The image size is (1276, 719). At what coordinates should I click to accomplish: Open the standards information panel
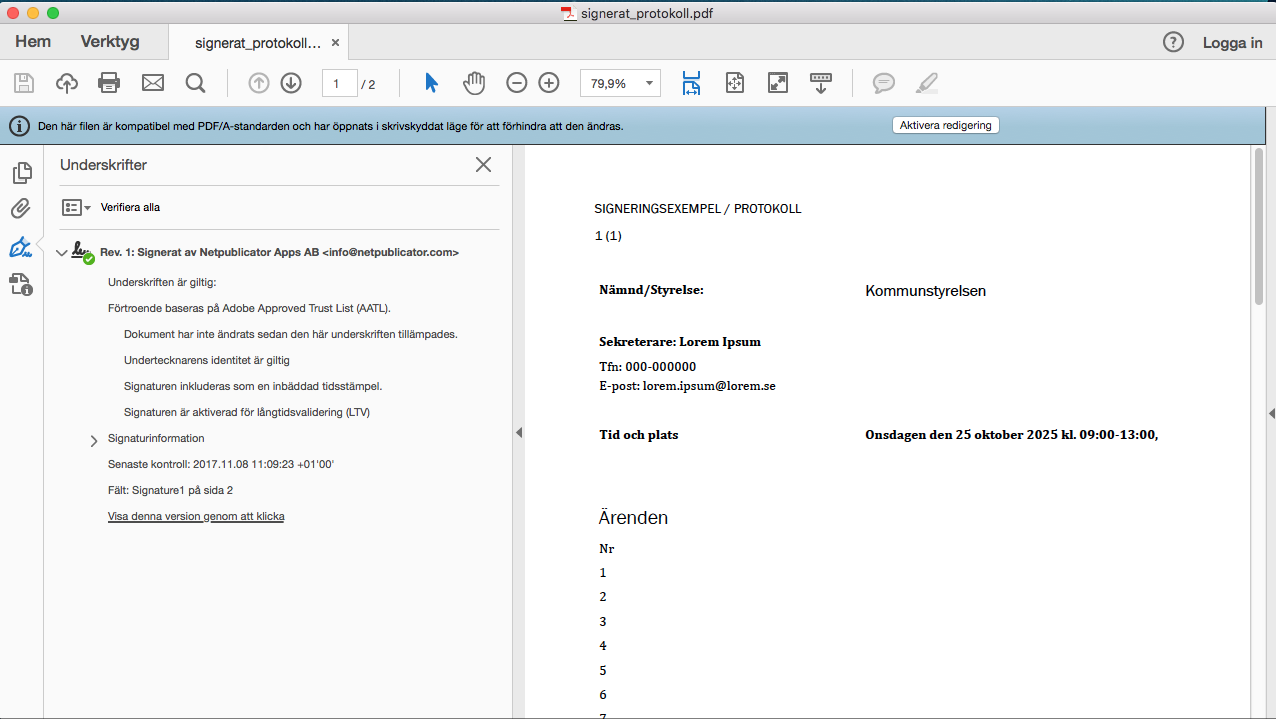pos(21,284)
